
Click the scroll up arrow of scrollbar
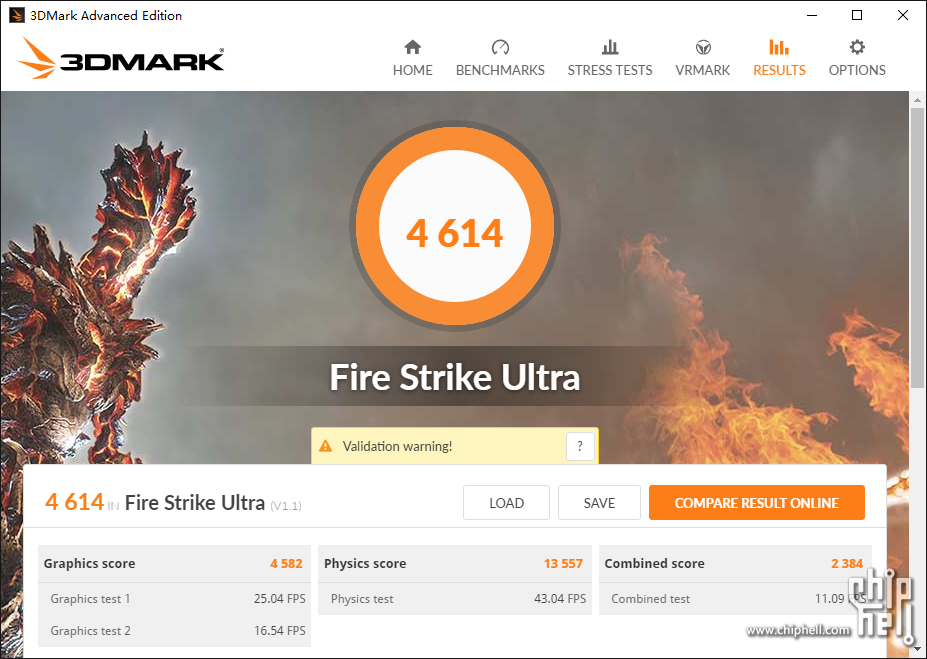tap(917, 99)
